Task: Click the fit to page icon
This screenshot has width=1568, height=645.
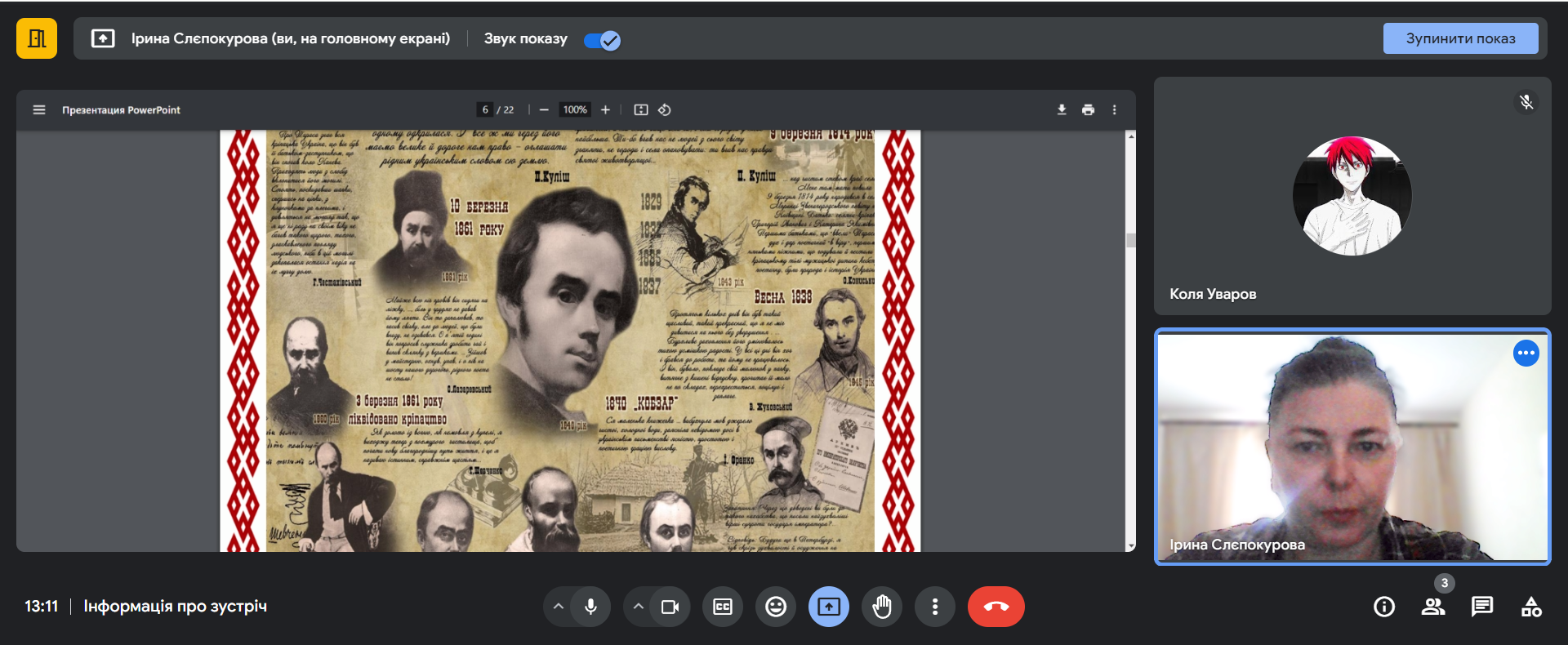Action: [x=641, y=109]
